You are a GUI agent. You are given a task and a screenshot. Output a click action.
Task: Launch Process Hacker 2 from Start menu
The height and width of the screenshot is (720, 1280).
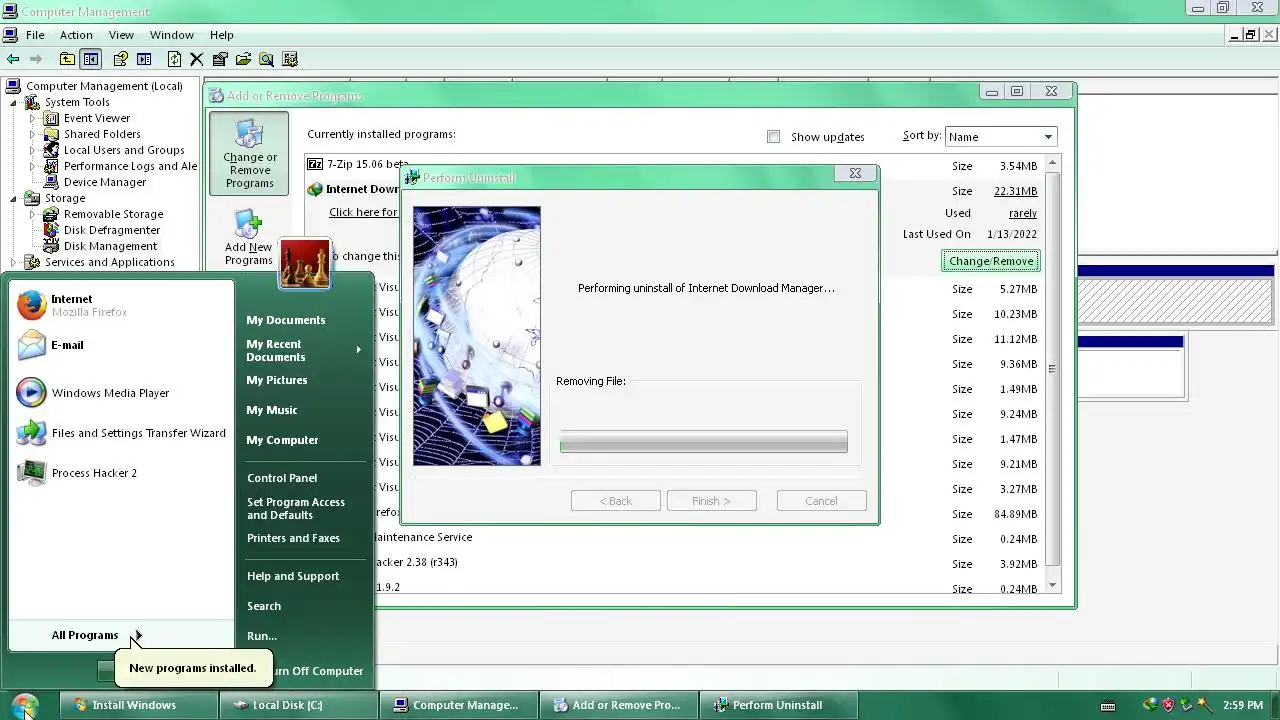pyautogui.click(x=121, y=473)
